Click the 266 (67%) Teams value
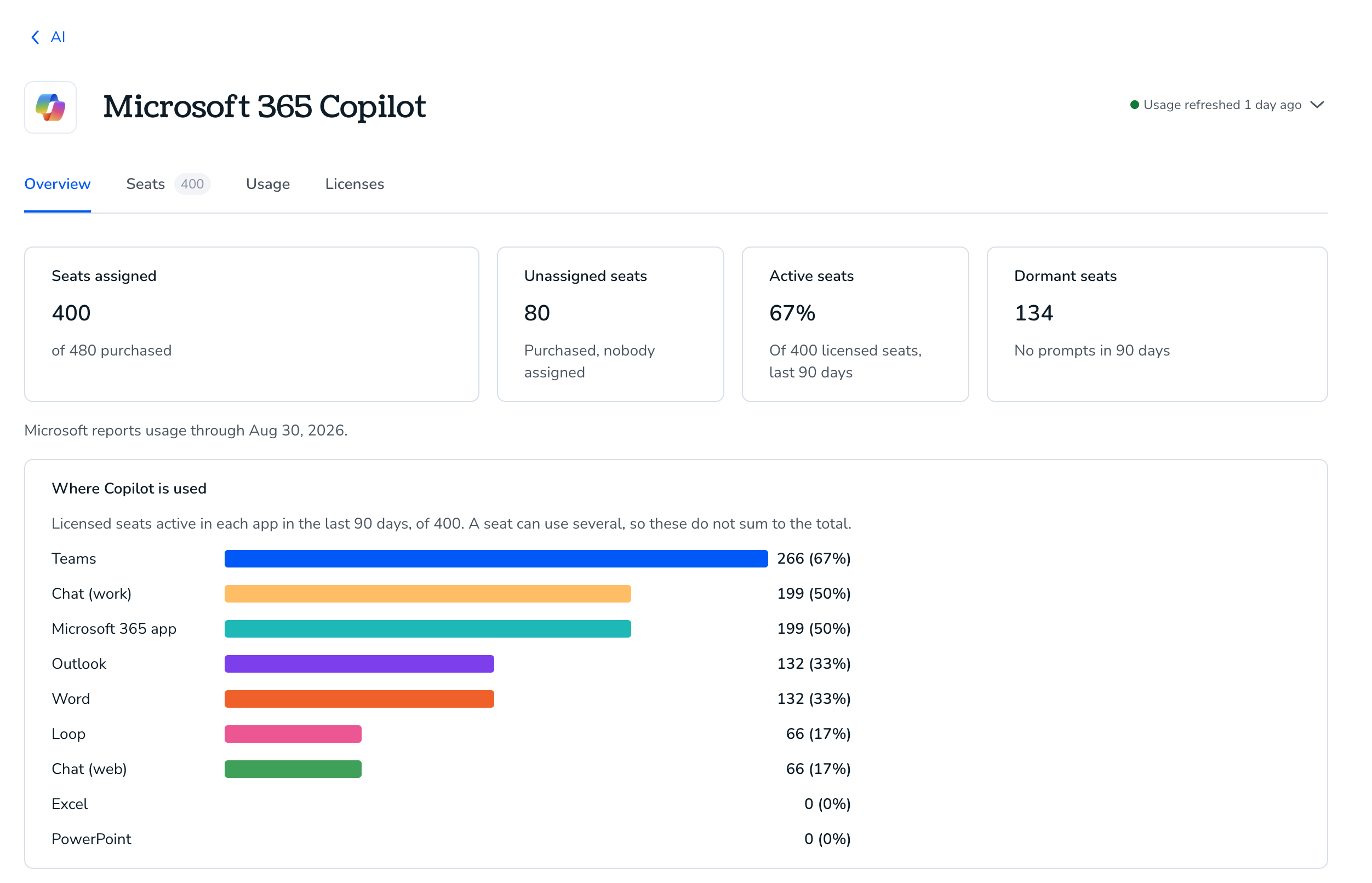Screen dimensions: 1372x883 (814, 559)
